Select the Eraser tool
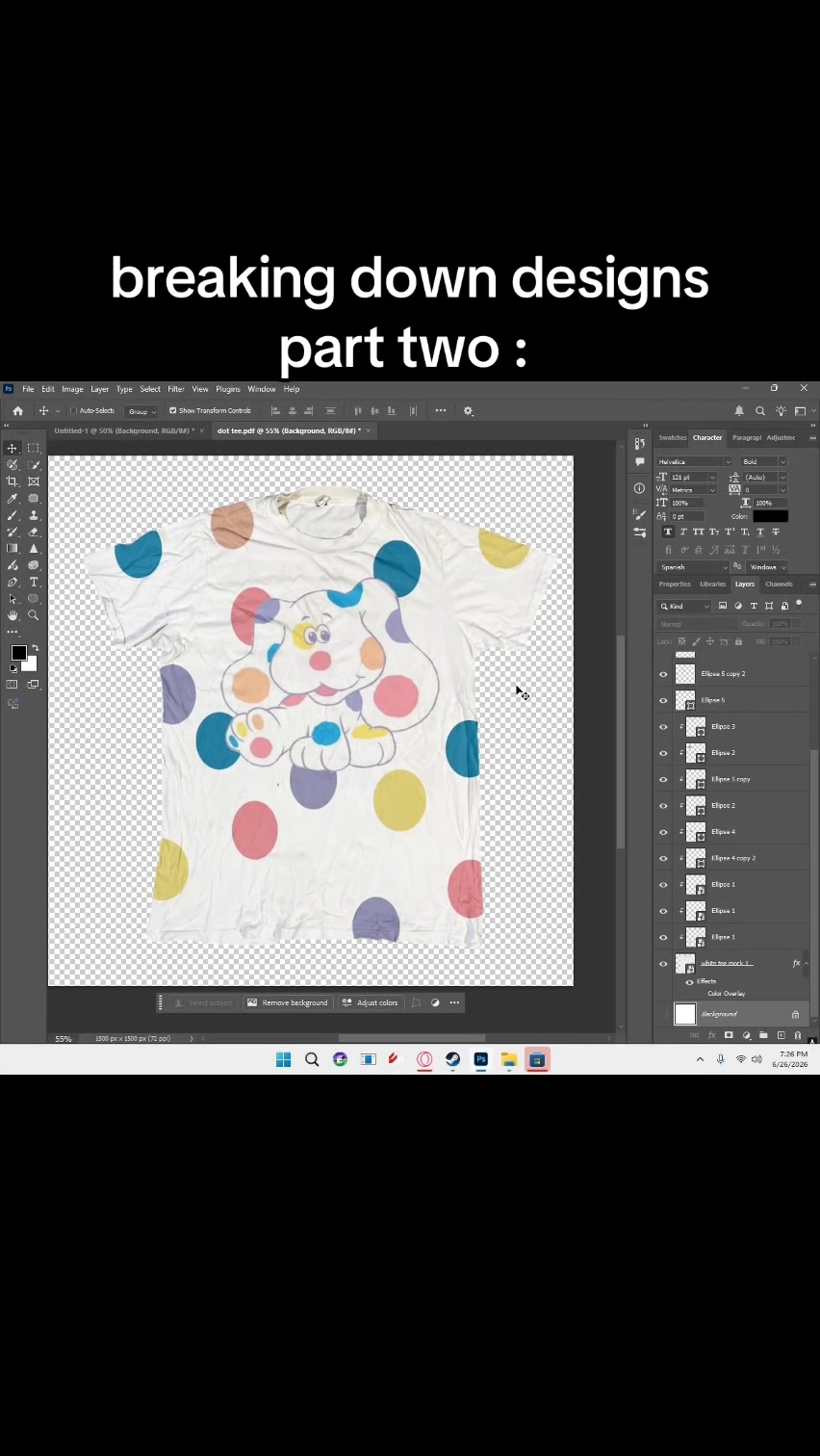The width and height of the screenshot is (820, 1456). pyautogui.click(x=34, y=532)
